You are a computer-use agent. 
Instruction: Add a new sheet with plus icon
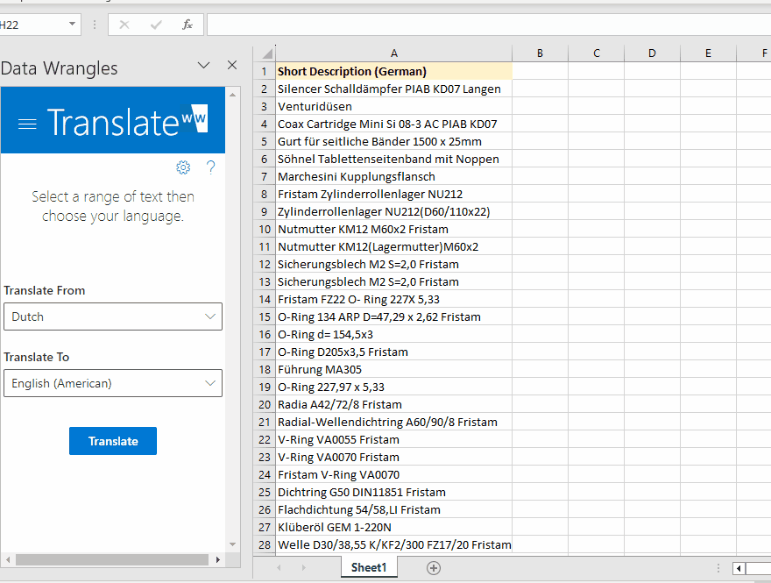[x=433, y=568]
